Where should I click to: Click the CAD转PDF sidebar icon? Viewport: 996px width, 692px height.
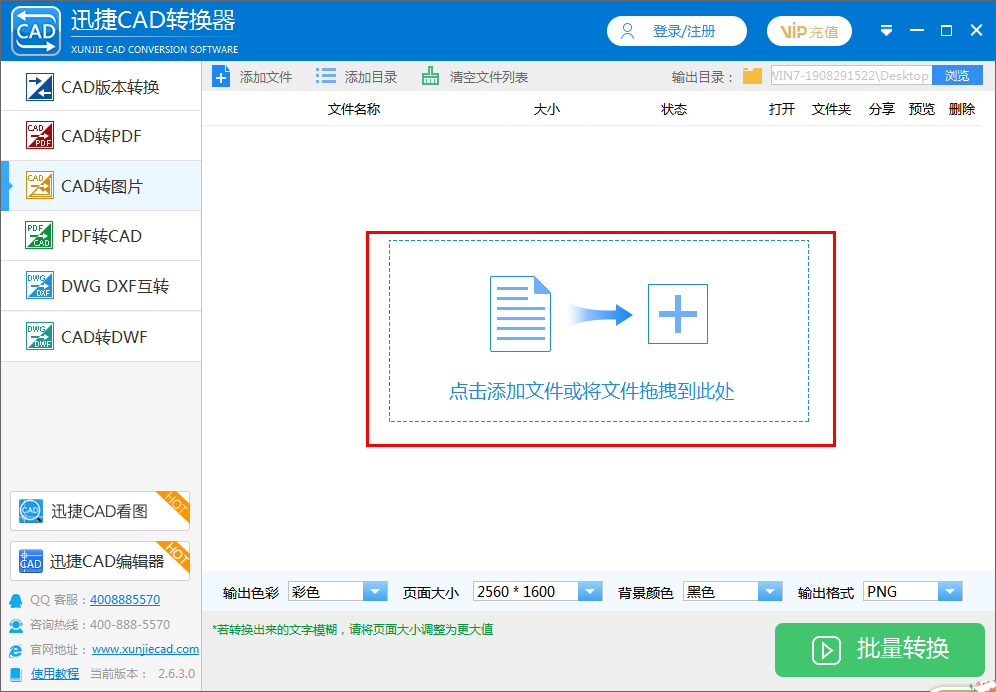pyautogui.click(x=40, y=136)
